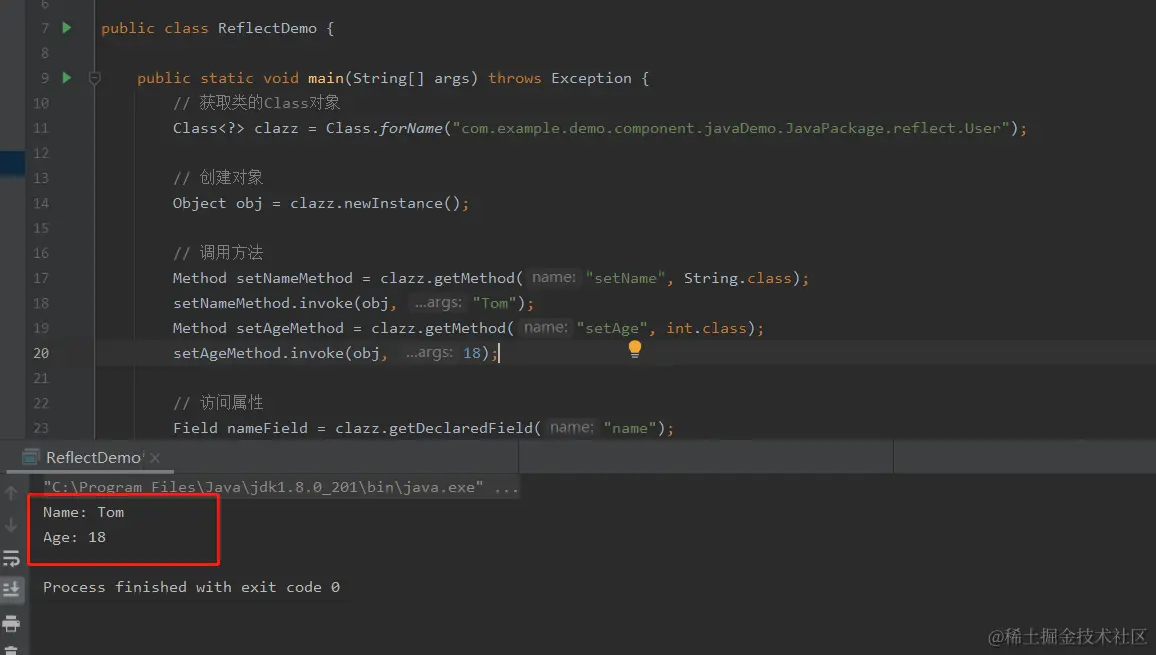Image resolution: width=1156 pixels, height=655 pixels.
Task: Click 'Object obj' declaration on line 14
Action: click(217, 203)
